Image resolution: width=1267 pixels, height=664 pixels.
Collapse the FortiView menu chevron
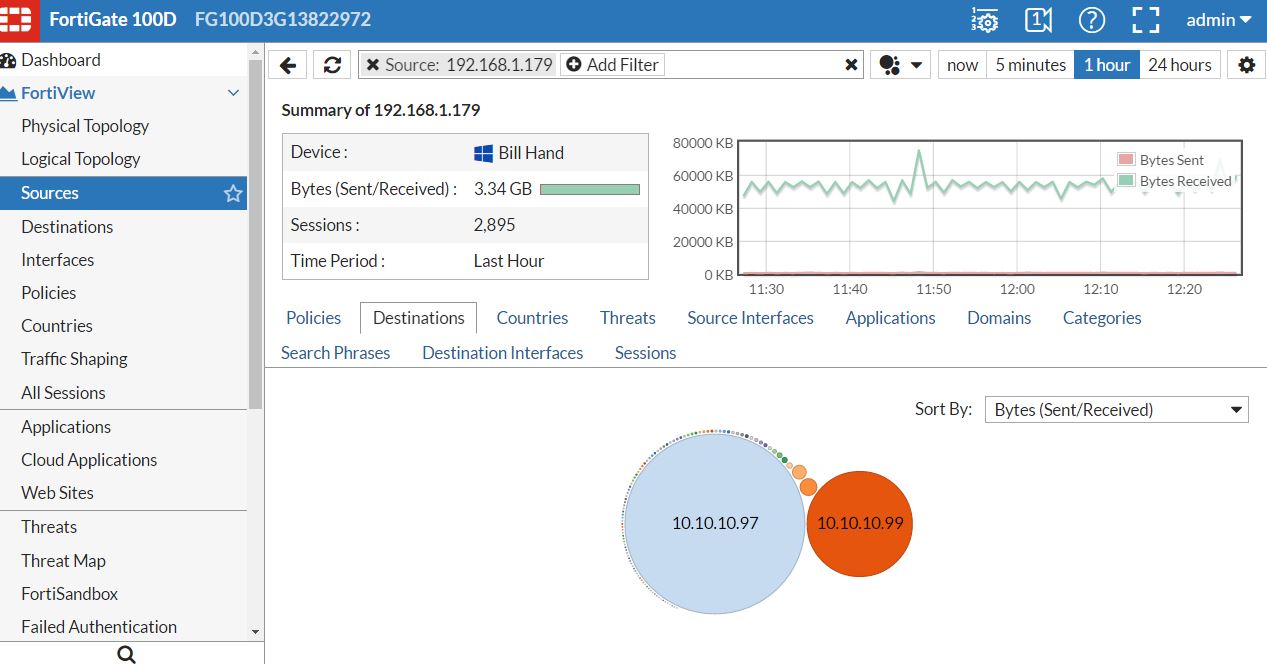233,93
